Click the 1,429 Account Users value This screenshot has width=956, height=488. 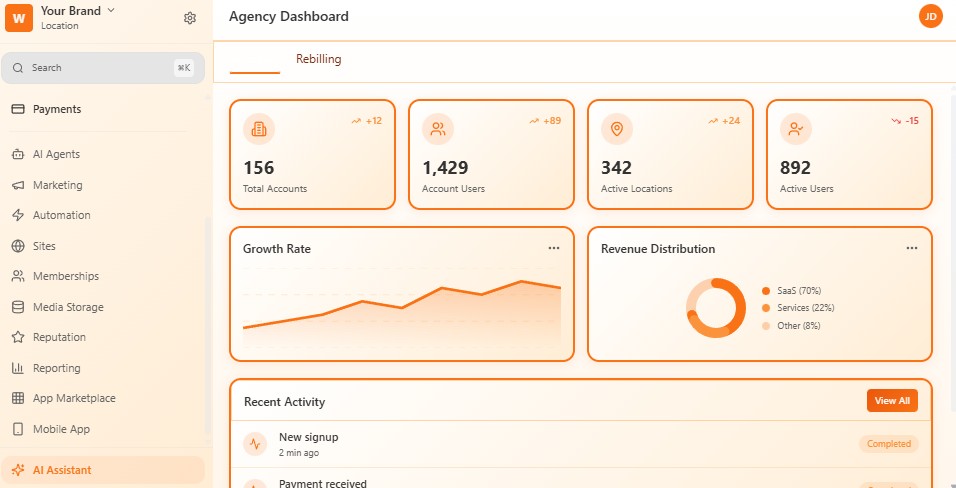445,168
